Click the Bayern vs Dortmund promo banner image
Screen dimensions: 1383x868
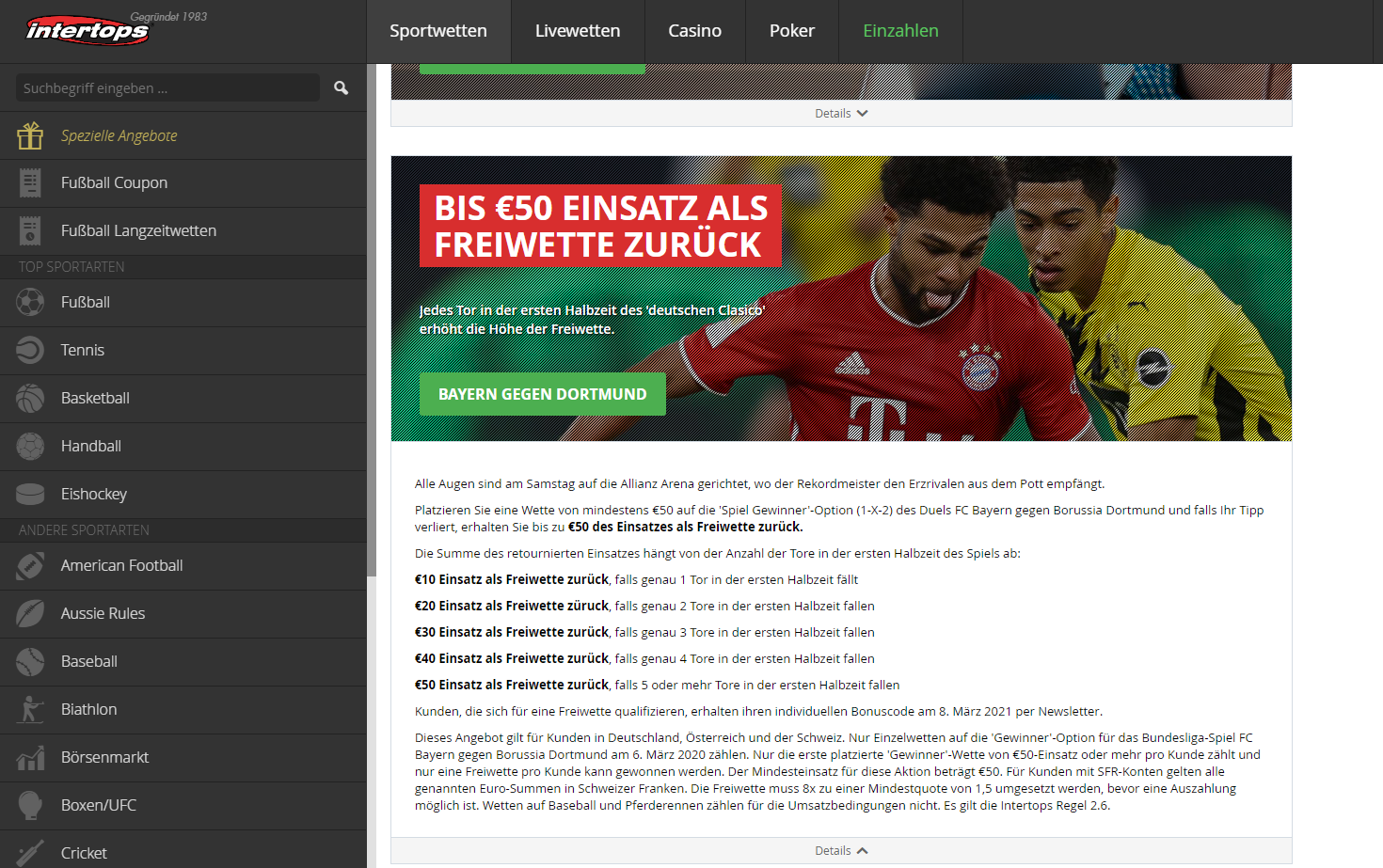point(841,298)
